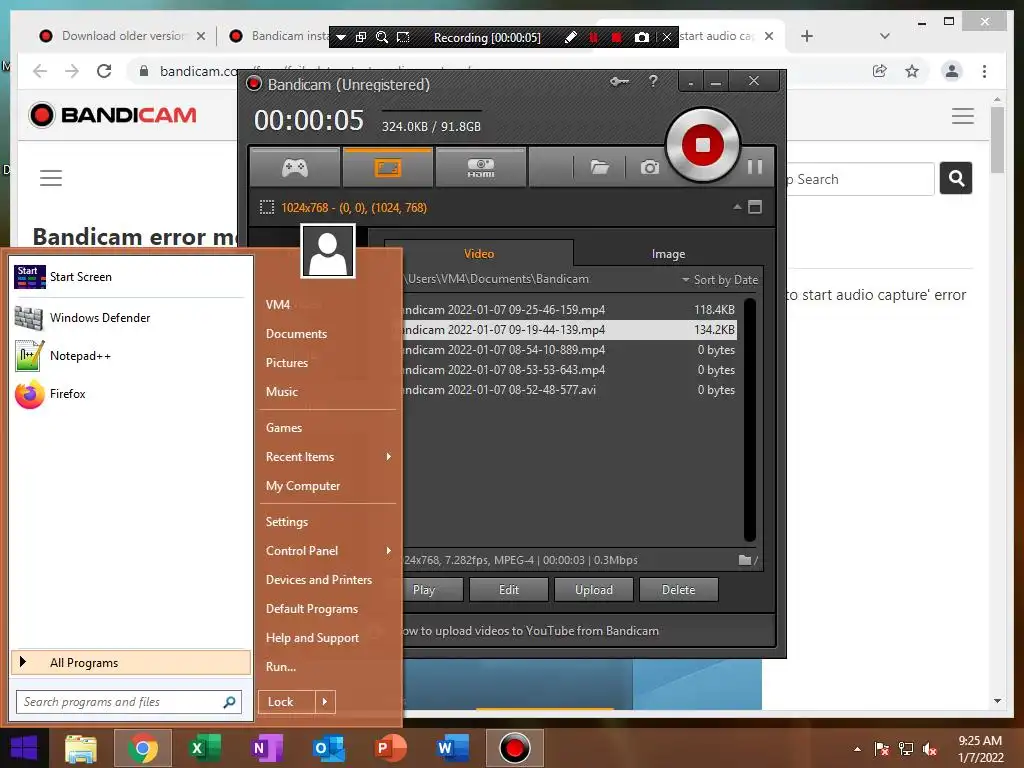
Task: Select the bandicam 09-19-44-139.mp4 file
Action: (569, 330)
